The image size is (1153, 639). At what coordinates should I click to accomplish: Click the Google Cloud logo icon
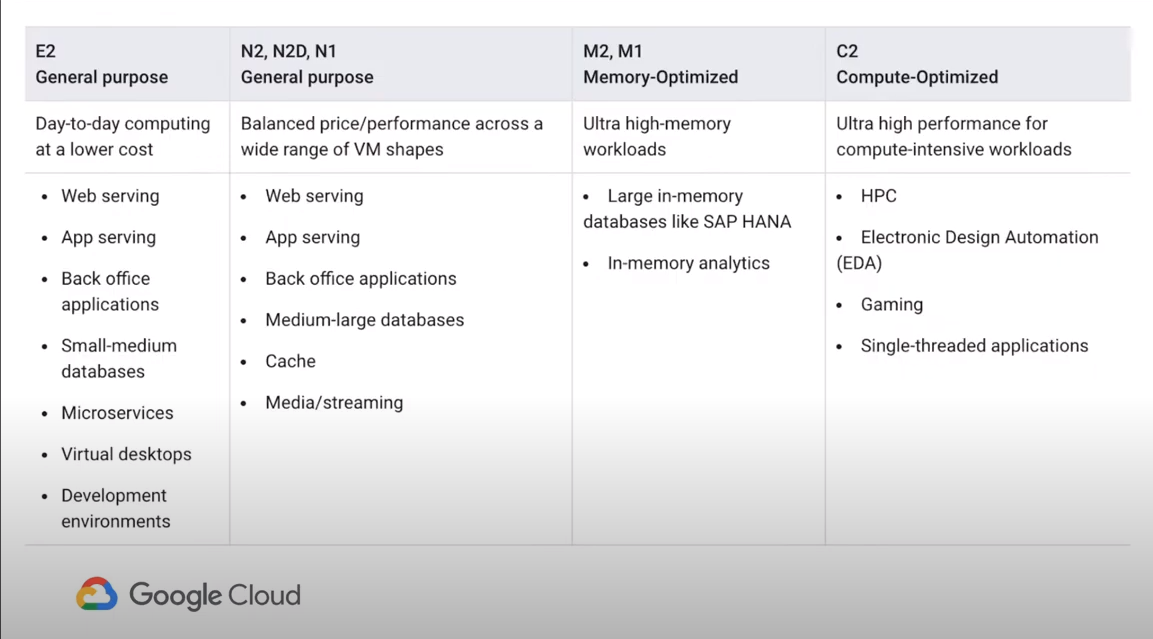pos(97,594)
